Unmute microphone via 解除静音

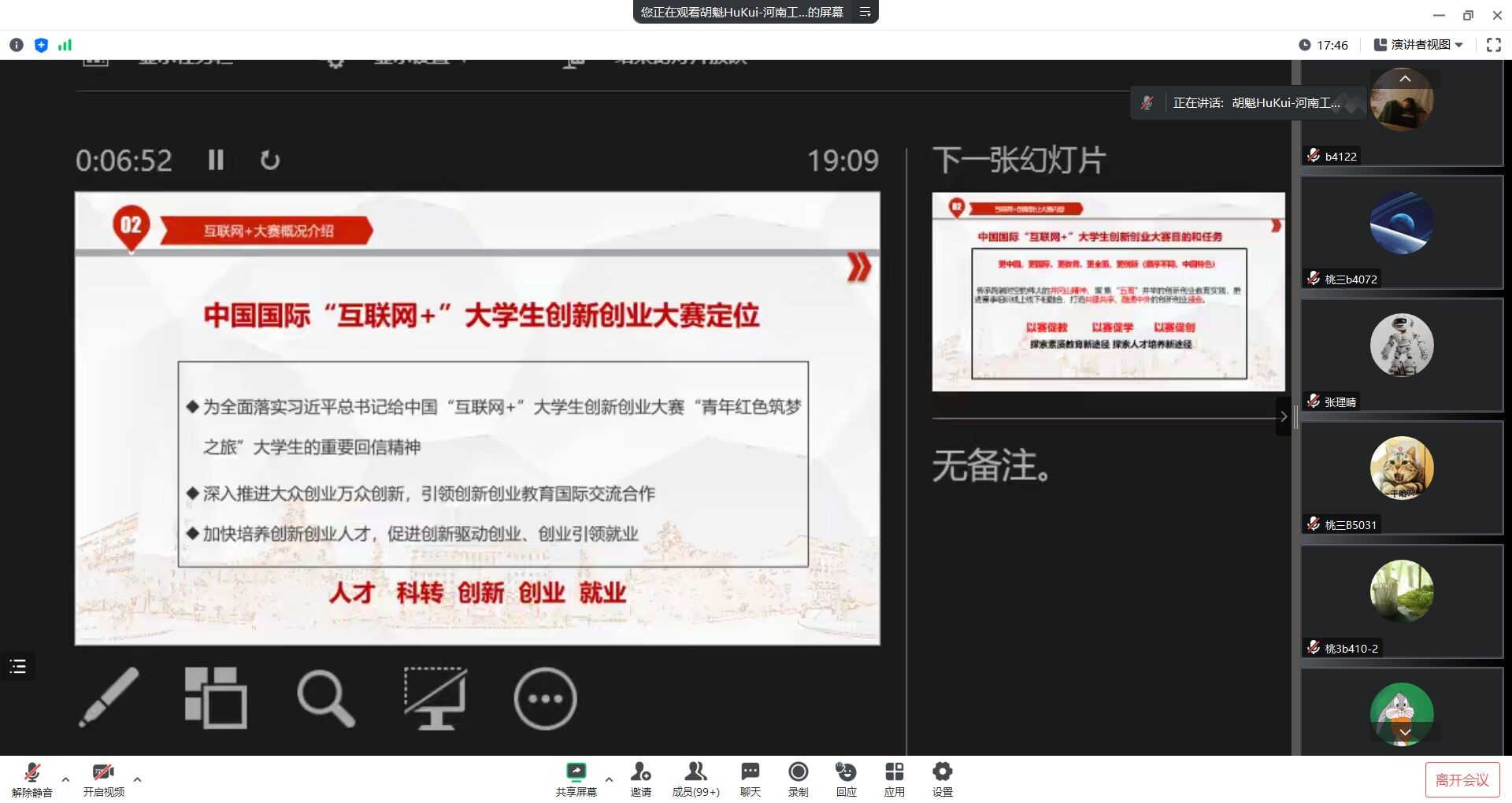click(x=32, y=779)
